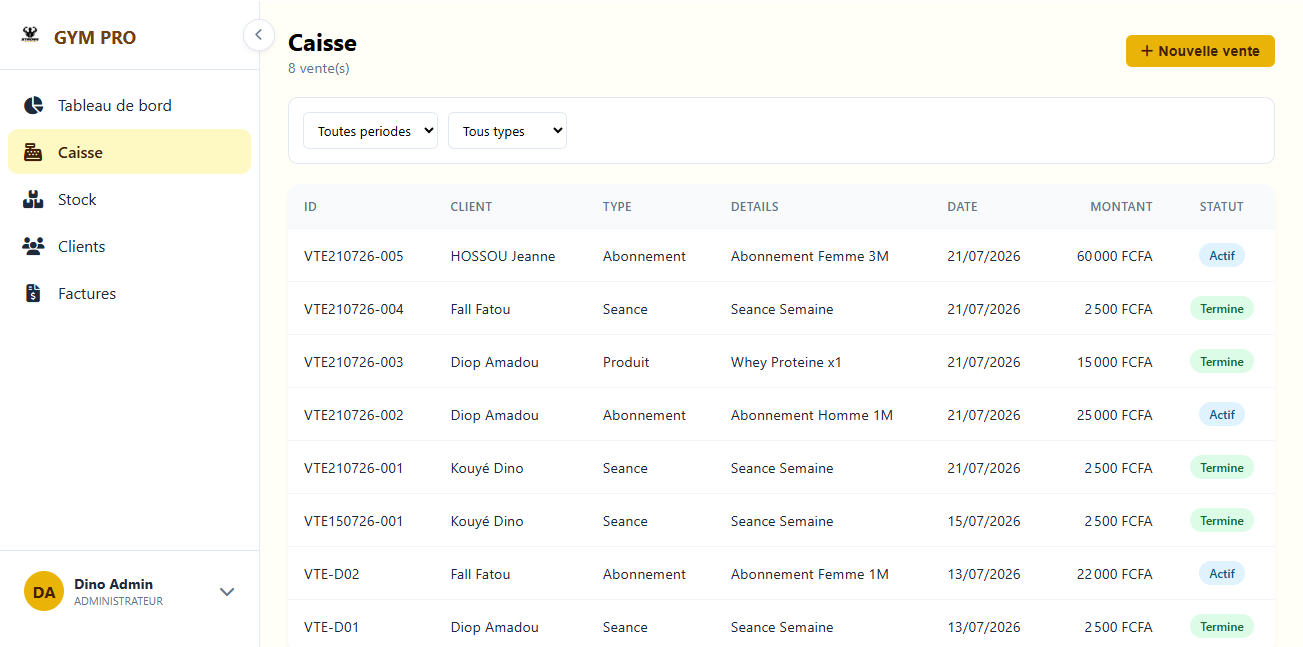
Task: Open the Factures section
Action: 129,293
